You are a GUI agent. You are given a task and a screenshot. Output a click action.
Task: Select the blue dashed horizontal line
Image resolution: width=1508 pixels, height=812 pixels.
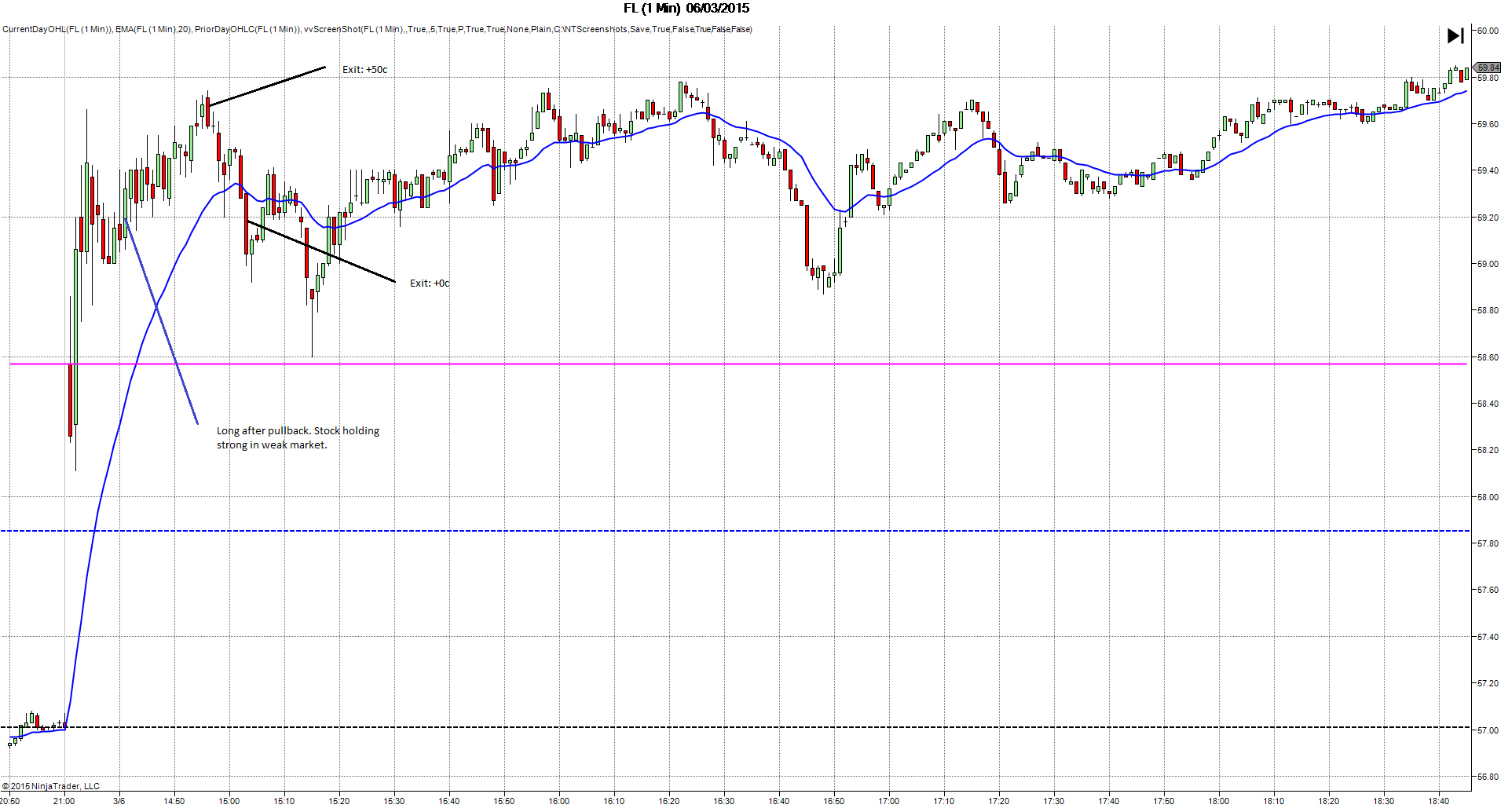coord(735,531)
